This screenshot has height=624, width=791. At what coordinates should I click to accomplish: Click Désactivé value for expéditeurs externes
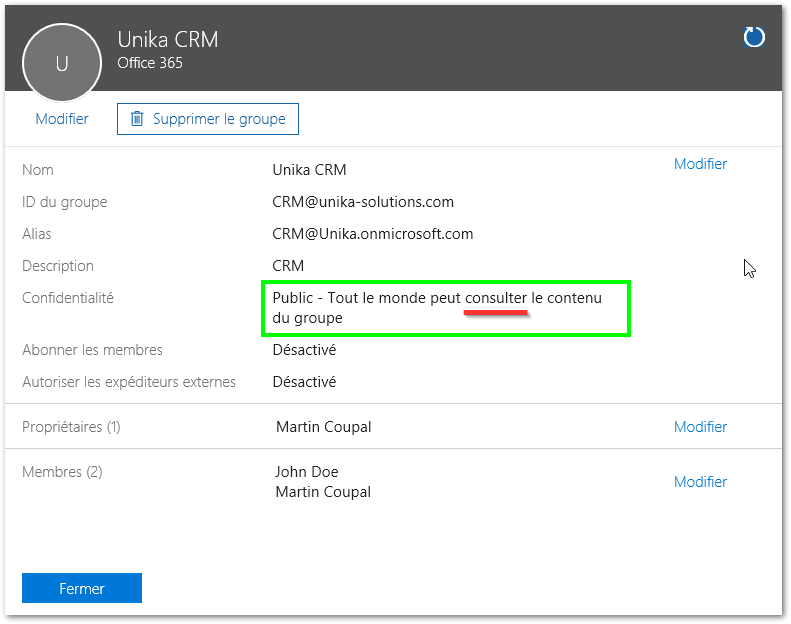(304, 382)
